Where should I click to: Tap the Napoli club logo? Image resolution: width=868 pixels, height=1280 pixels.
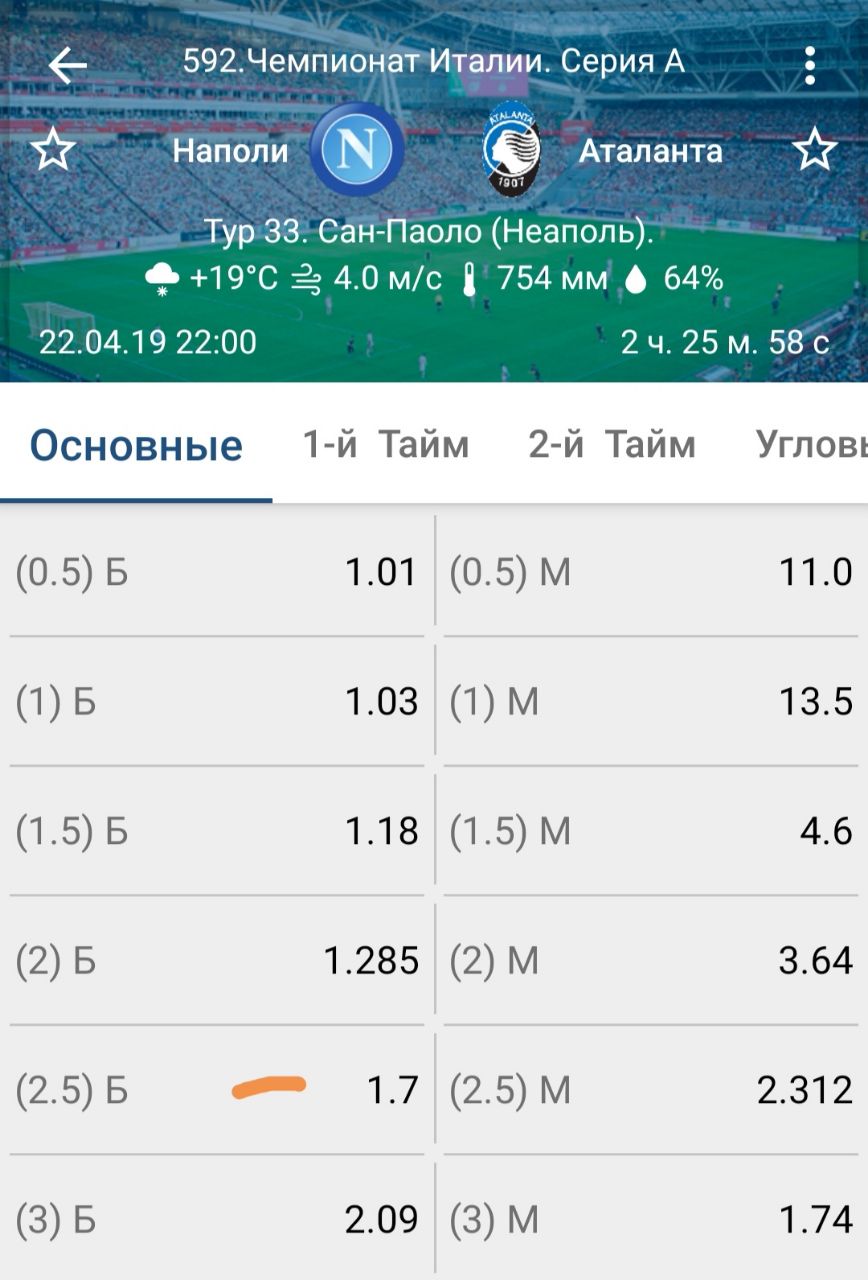[x=357, y=150]
